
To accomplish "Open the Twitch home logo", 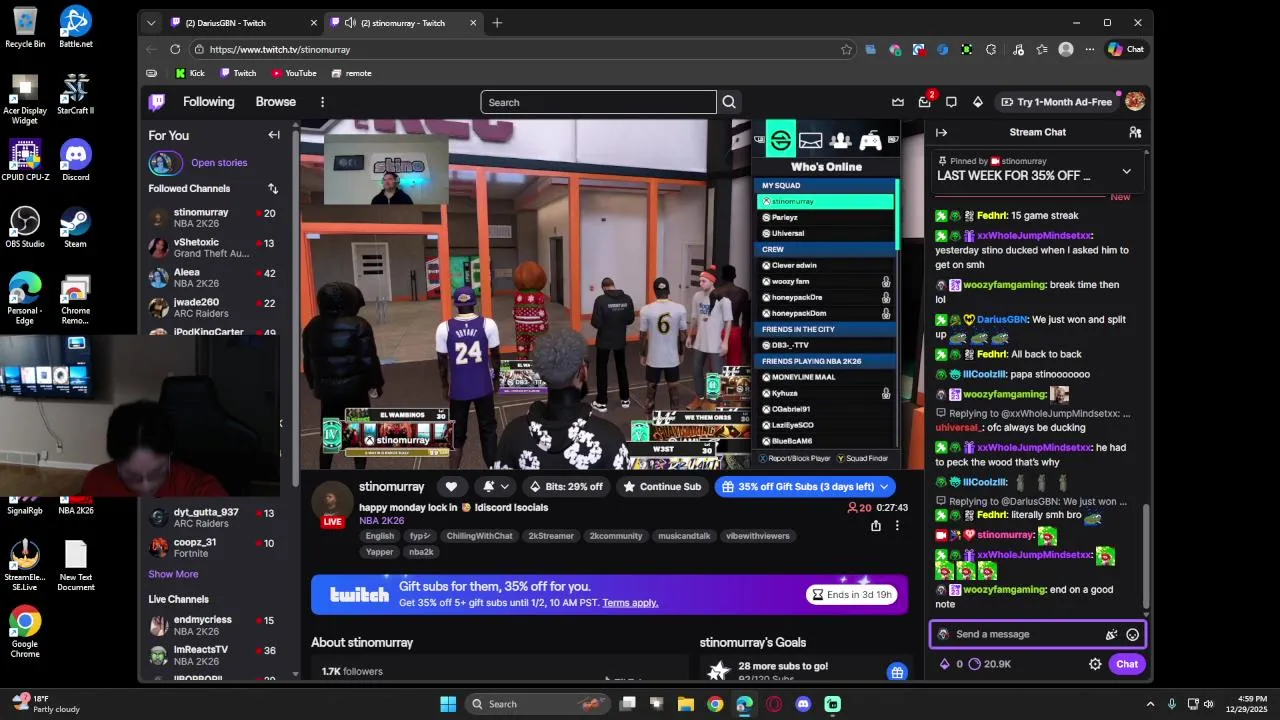I will tap(157, 102).
